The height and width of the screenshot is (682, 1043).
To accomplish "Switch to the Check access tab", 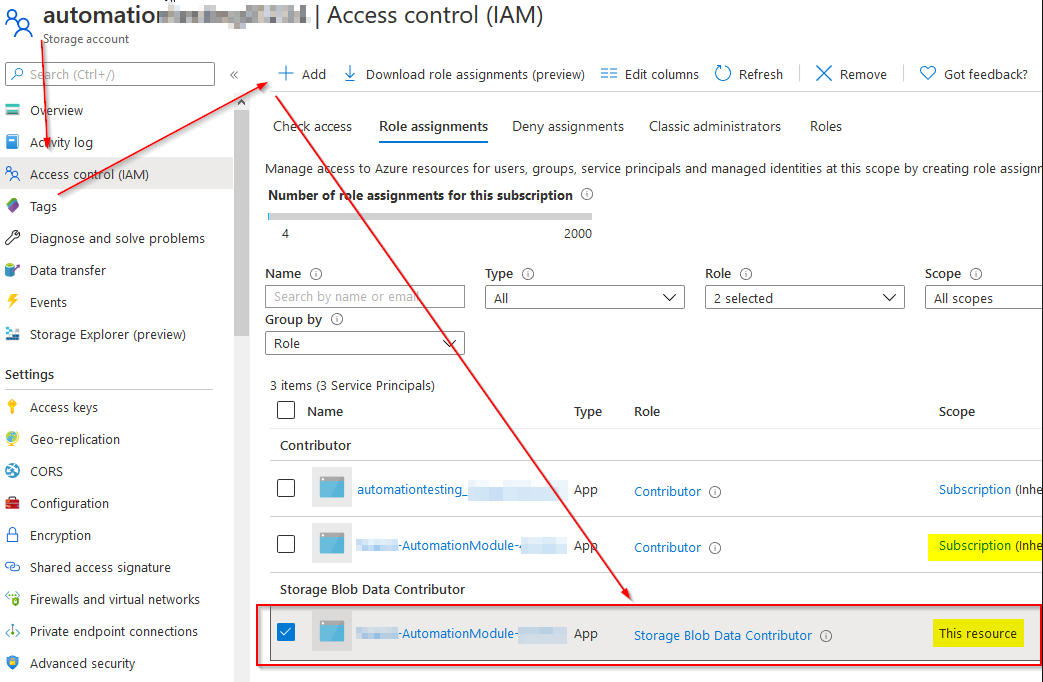I will 312,126.
